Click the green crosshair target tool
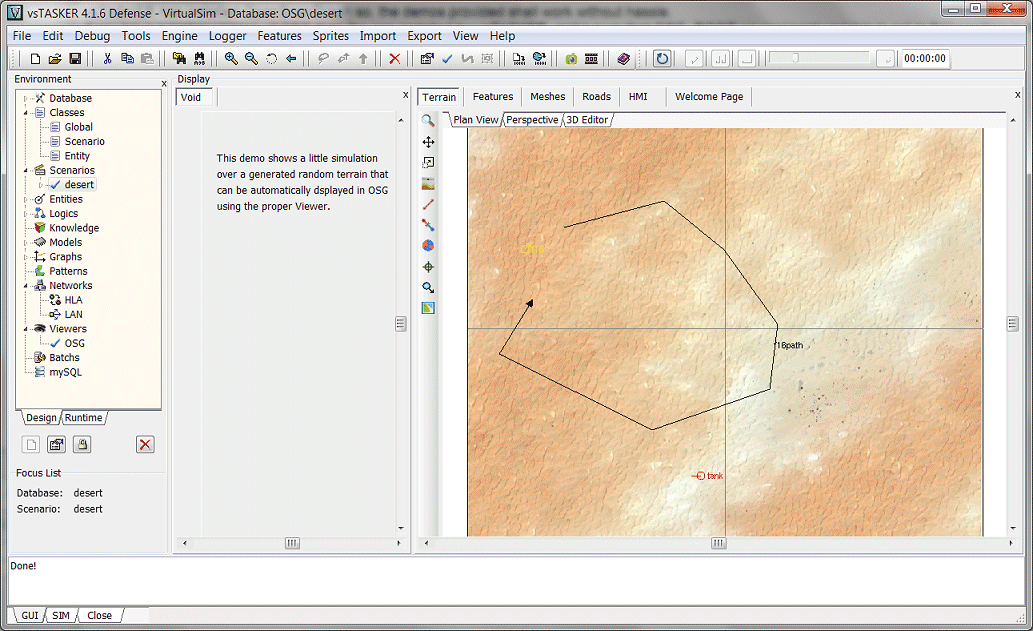Viewport: 1033px width, 631px height. pos(428,267)
